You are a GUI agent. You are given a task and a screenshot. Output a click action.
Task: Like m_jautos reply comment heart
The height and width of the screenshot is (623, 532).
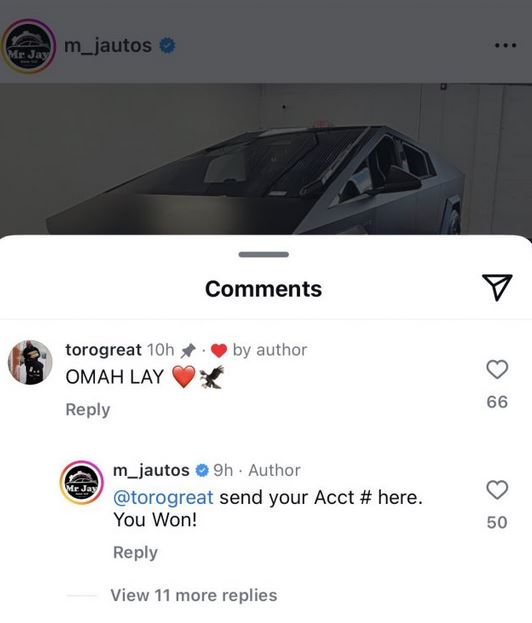pyautogui.click(x=497, y=490)
